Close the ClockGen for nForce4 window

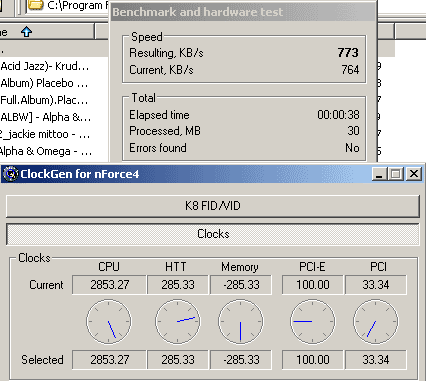[x=414, y=174]
